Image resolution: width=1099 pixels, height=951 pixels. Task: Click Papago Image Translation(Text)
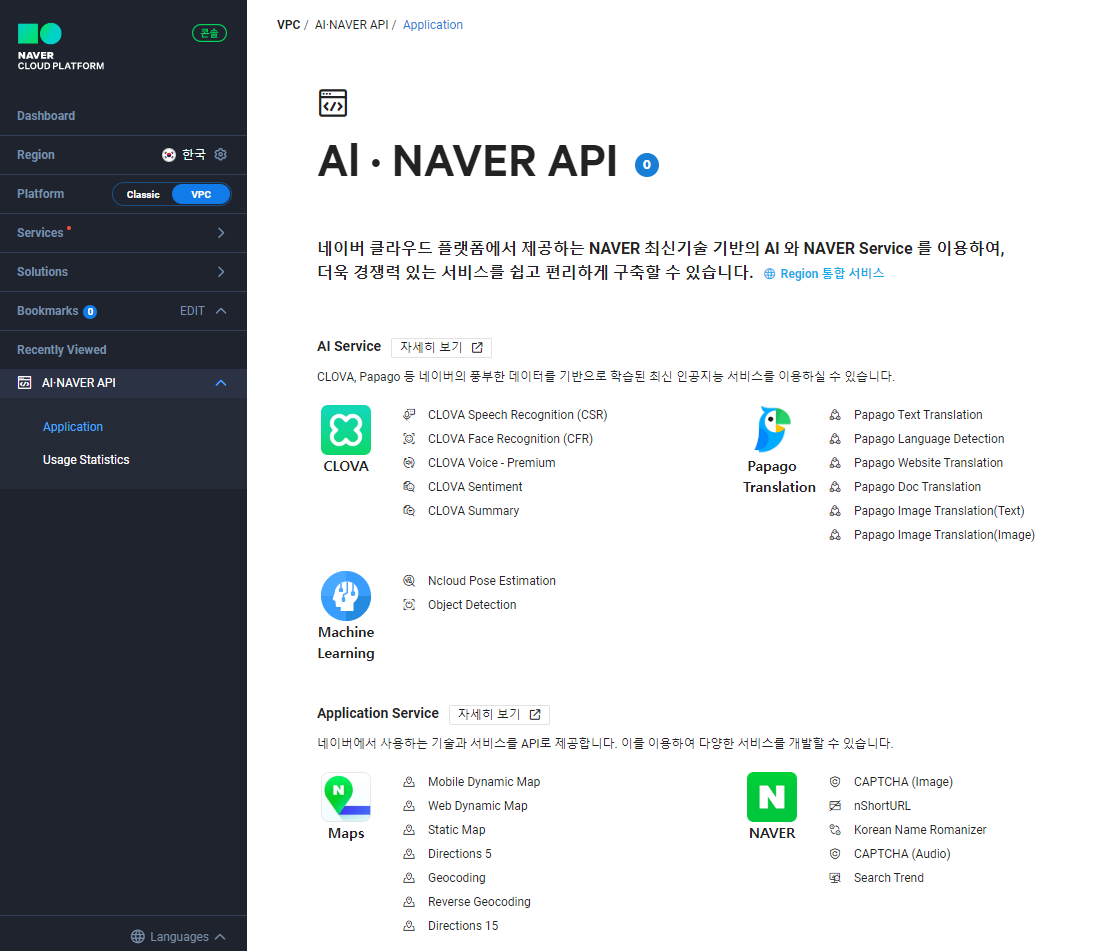point(939,511)
